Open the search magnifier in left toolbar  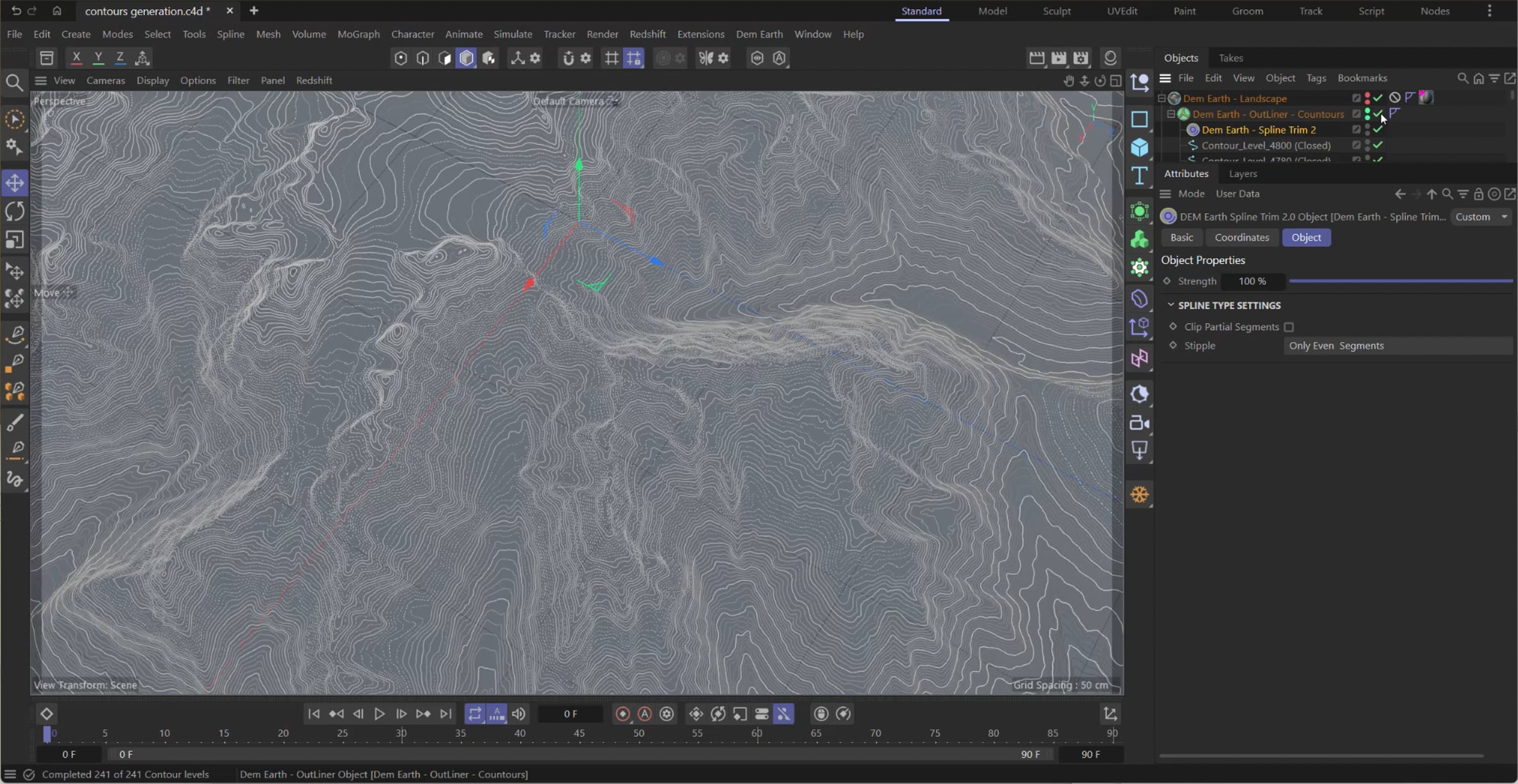coord(14,82)
